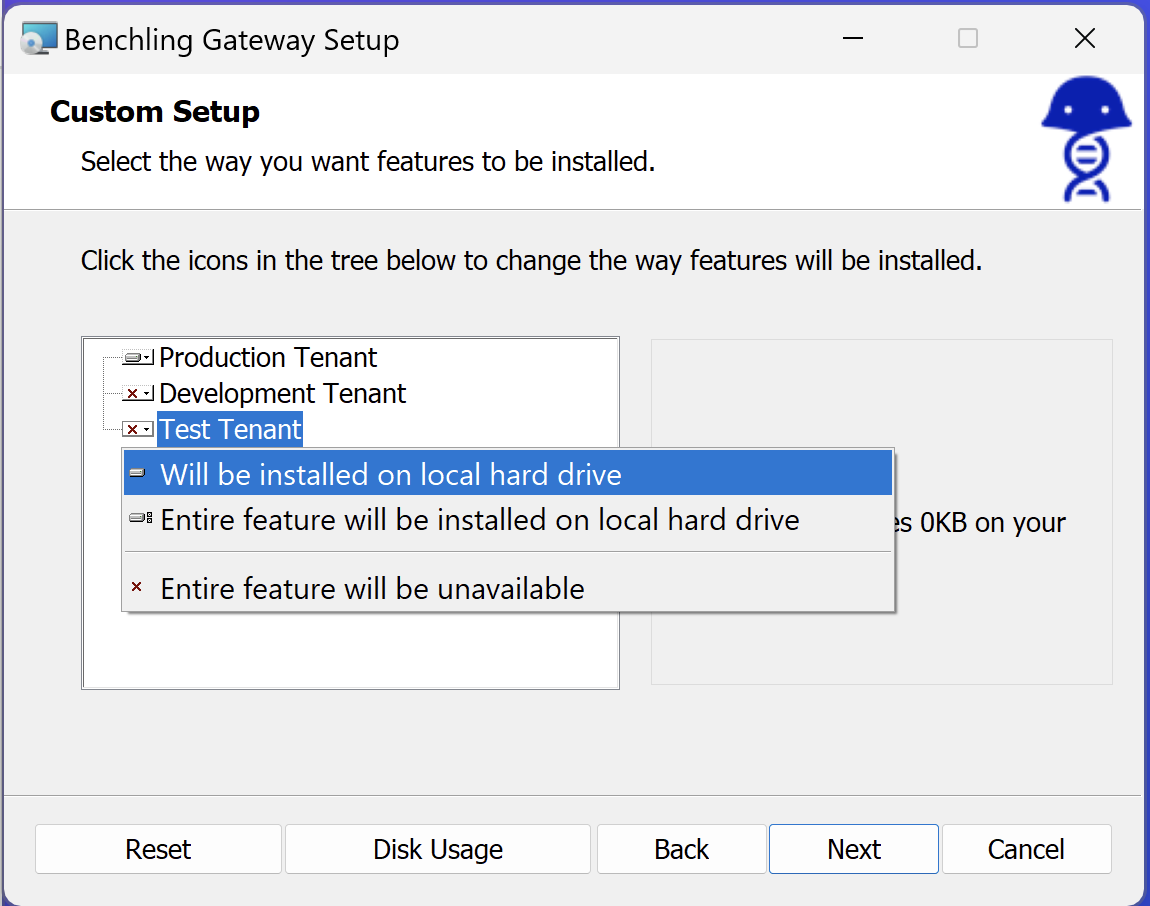Image resolution: width=1150 pixels, height=906 pixels.
Task: Click hard drive icon beside 'Will be installed'
Action: [138, 474]
